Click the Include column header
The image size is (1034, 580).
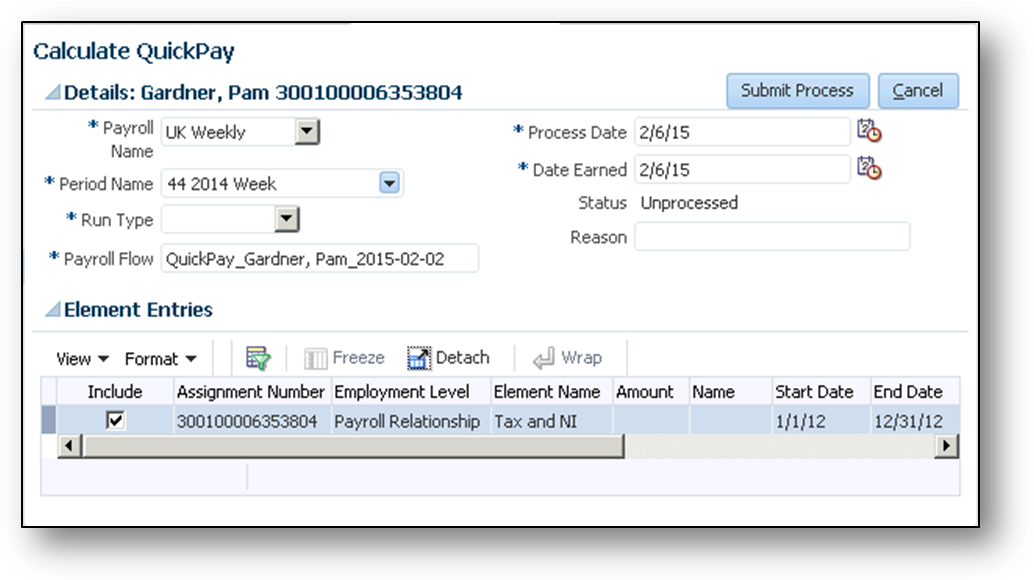pyautogui.click(x=115, y=392)
